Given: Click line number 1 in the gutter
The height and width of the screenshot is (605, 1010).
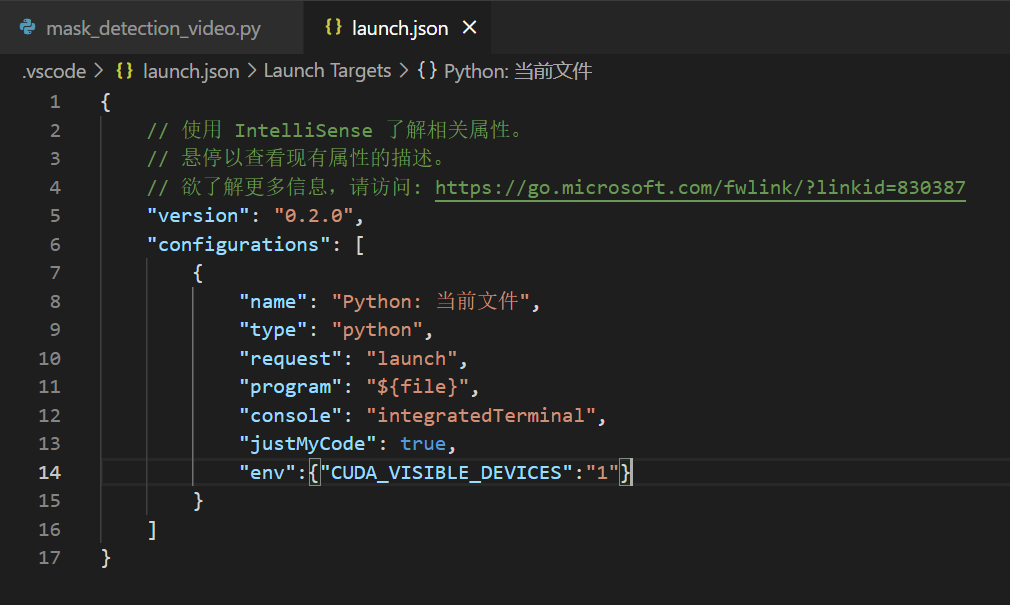Looking at the screenshot, I should (55, 101).
